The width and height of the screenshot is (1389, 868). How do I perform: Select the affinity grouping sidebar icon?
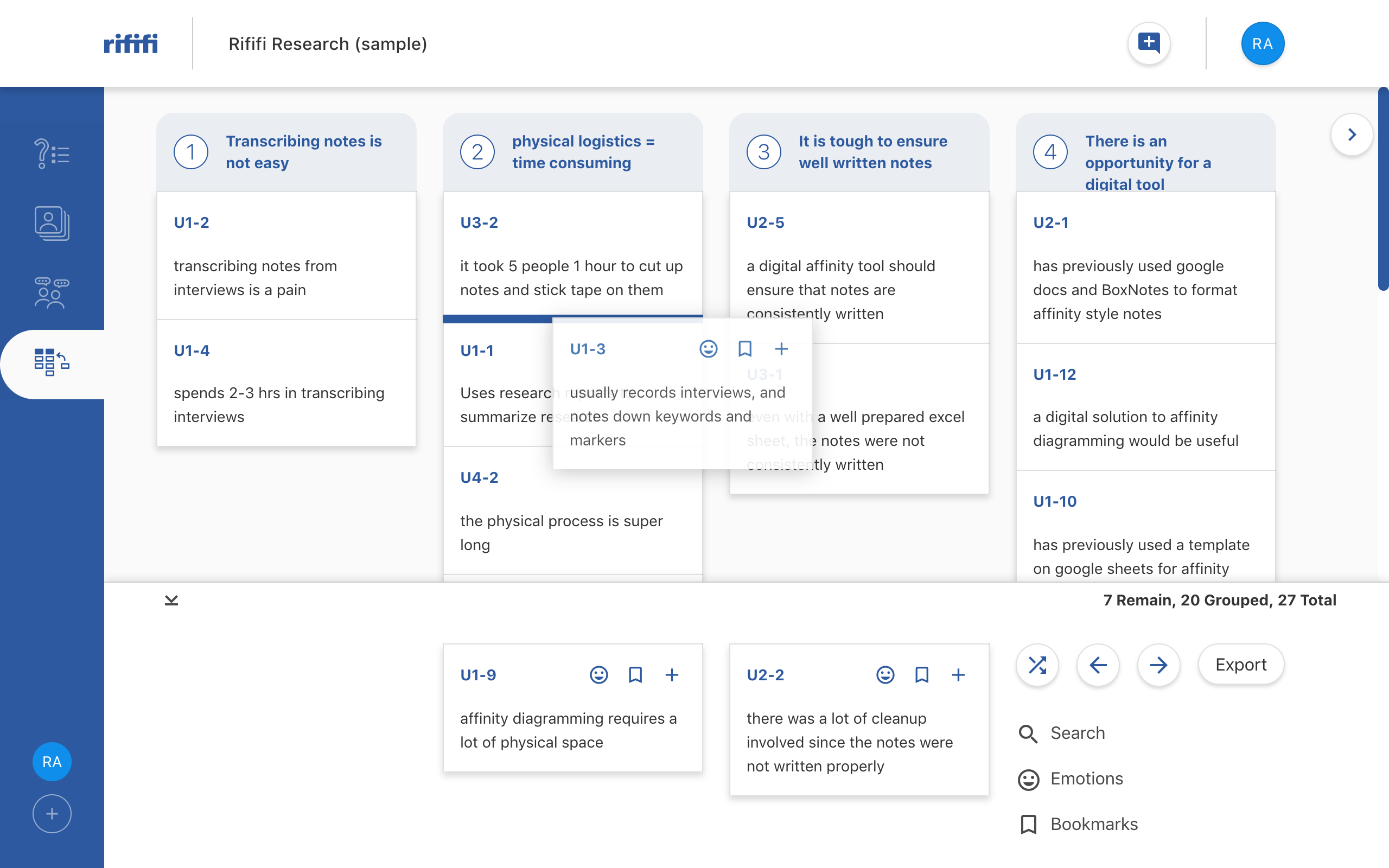point(52,362)
